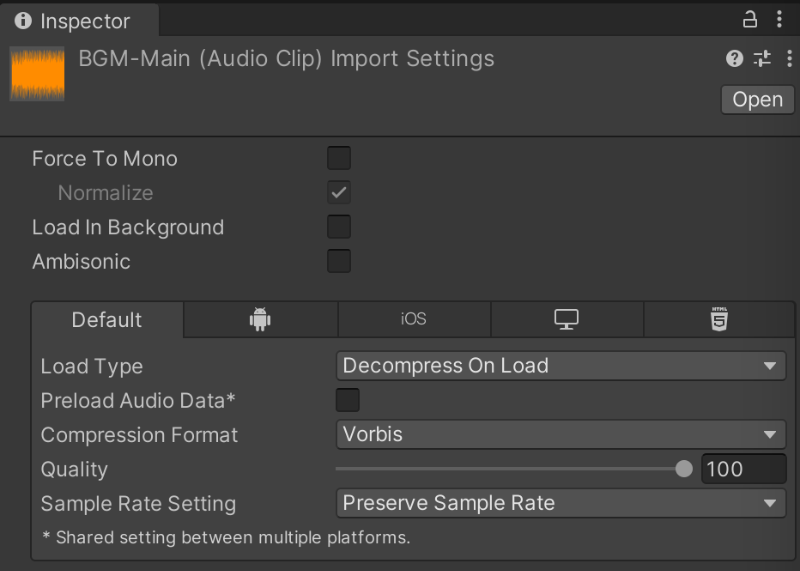Expand the Compression Format dropdown
This screenshot has width=800, height=571.
pyautogui.click(x=560, y=435)
